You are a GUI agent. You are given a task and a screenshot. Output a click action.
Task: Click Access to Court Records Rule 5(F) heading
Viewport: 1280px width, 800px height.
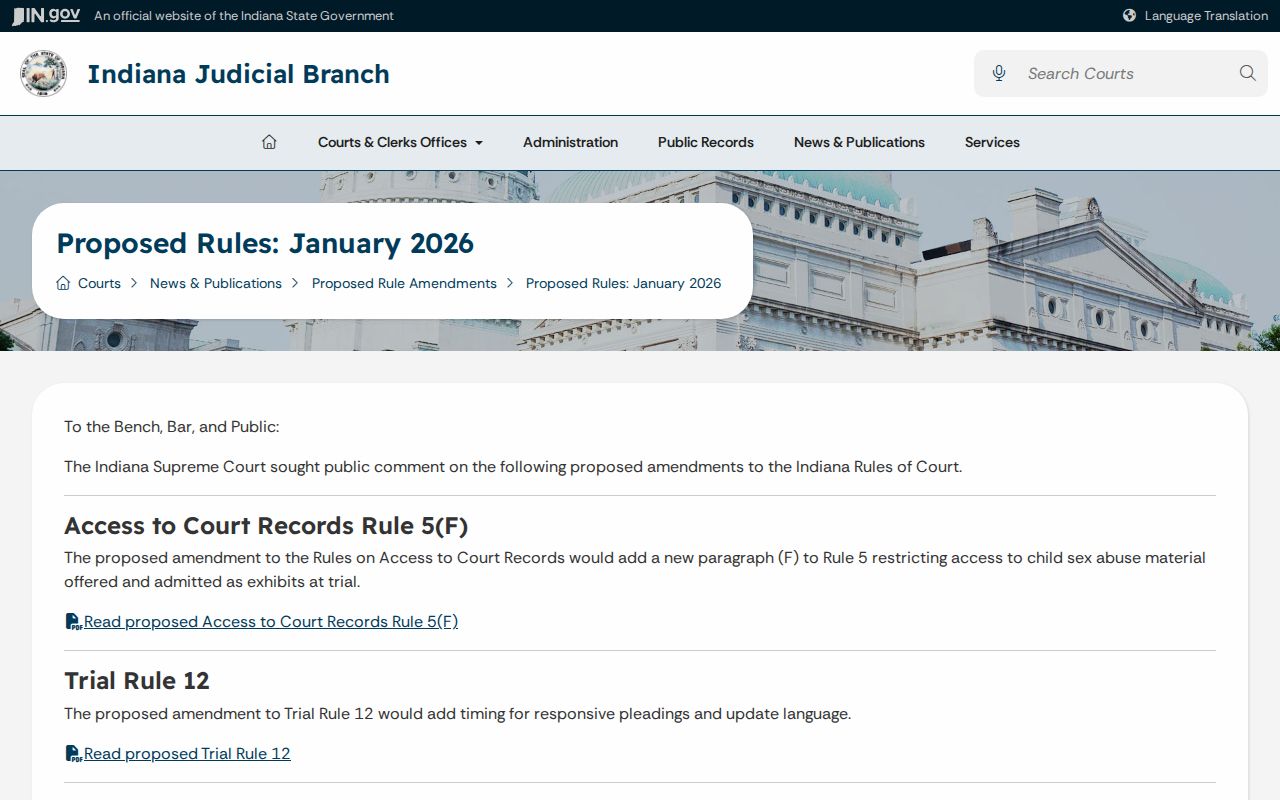[x=266, y=526]
